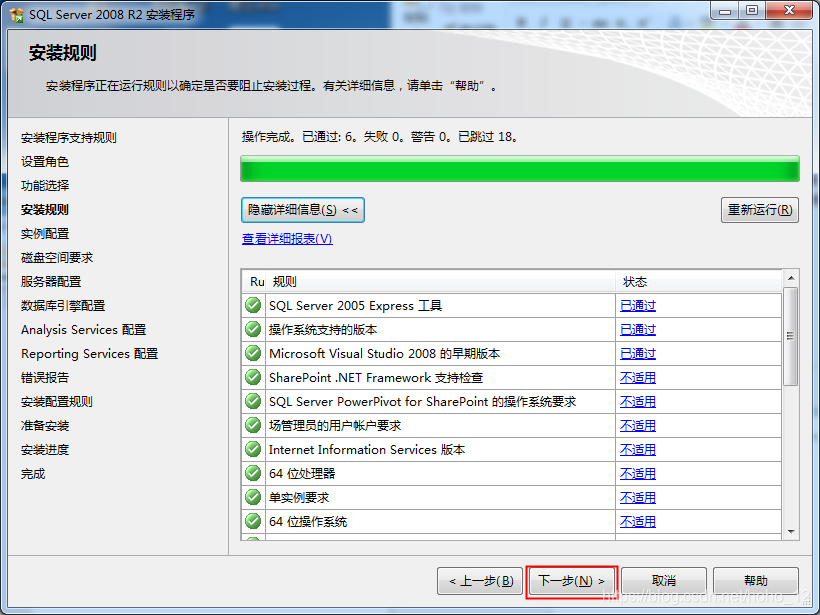The width and height of the screenshot is (820, 615).
Task: Click the green rule-check progress bar
Action: tap(520, 169)
